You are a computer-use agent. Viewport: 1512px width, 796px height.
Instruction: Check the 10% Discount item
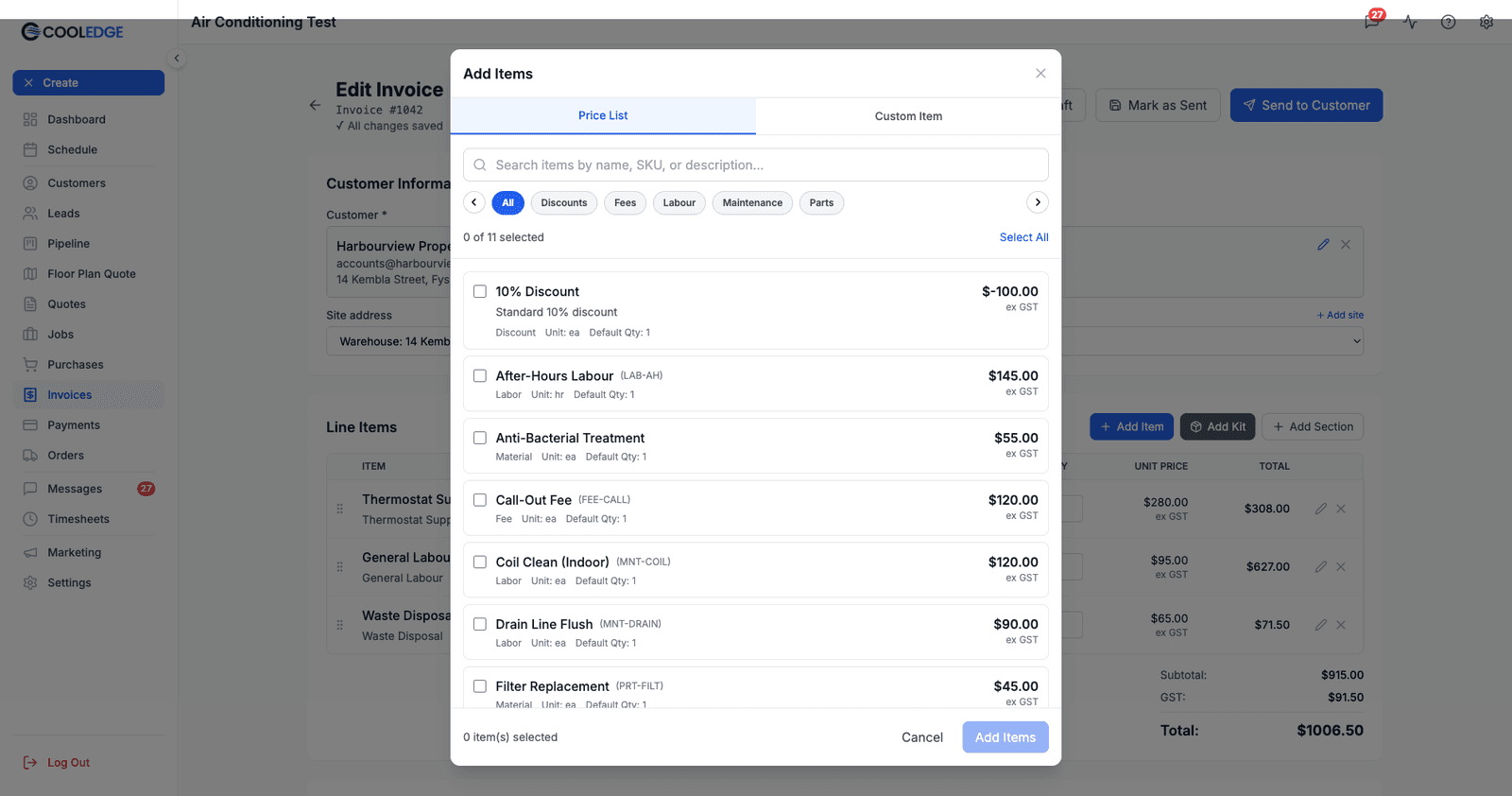[480, 291]
